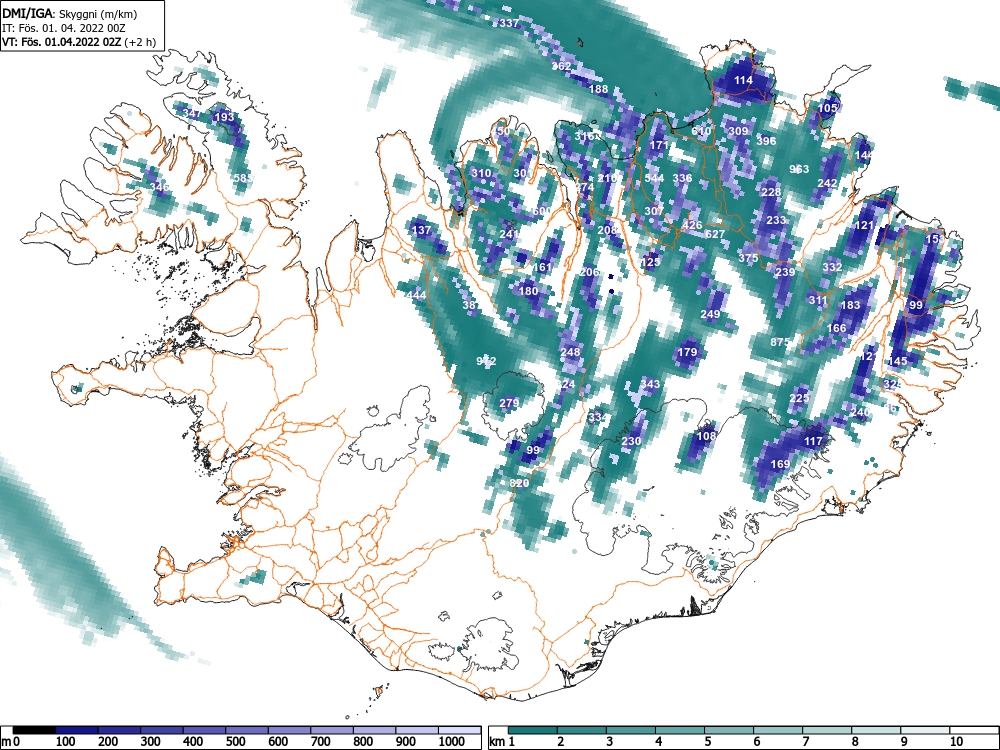Click the visibility value '248' on the map

[570, 352]
